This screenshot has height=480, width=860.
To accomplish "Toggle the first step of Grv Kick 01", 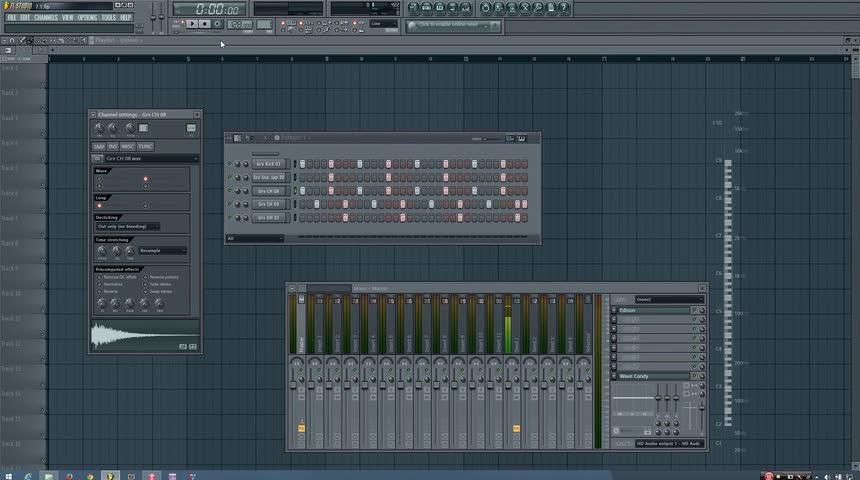I will point(303,164).
